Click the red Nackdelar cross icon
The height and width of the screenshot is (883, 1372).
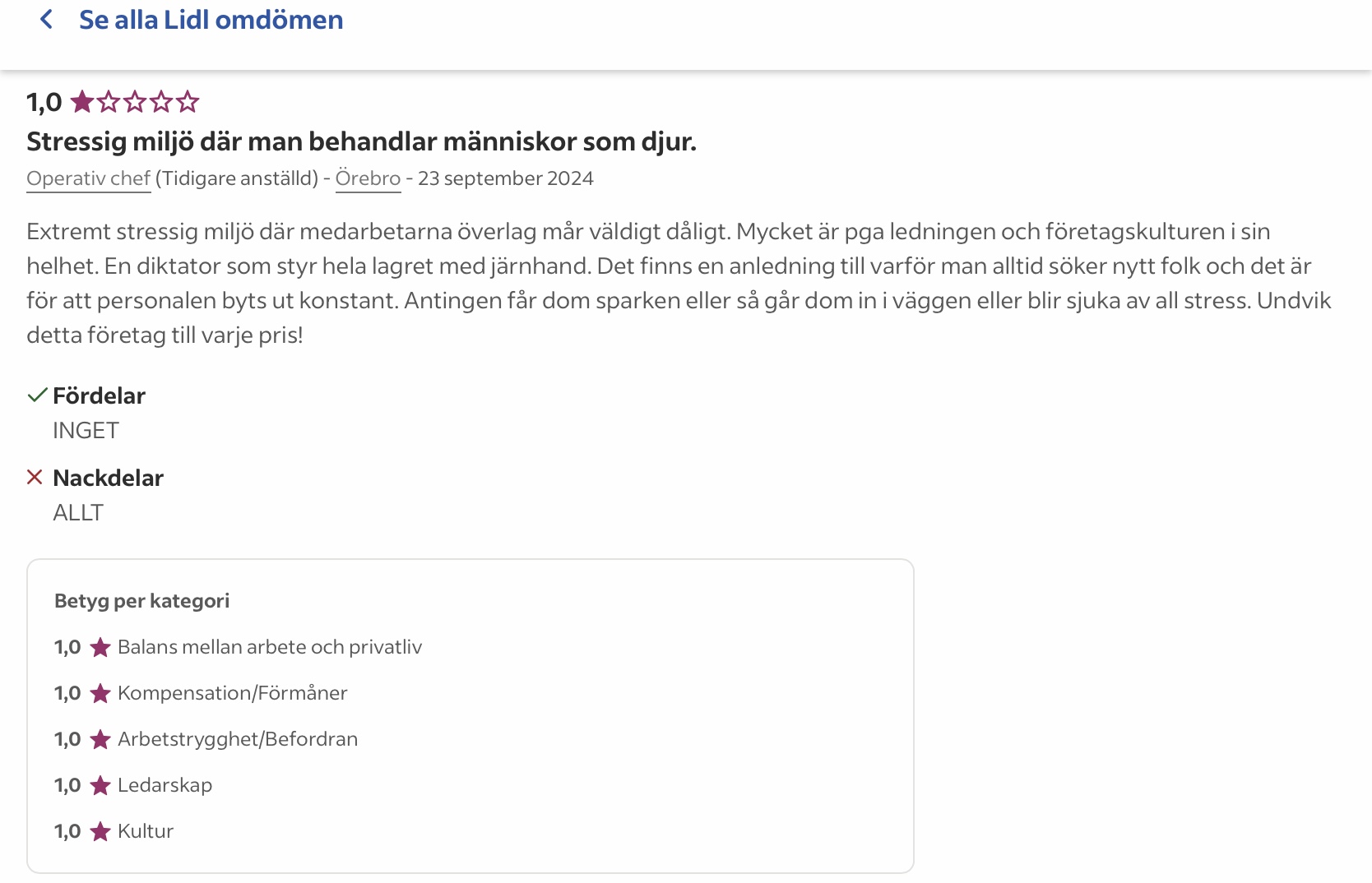coord(35,478)
